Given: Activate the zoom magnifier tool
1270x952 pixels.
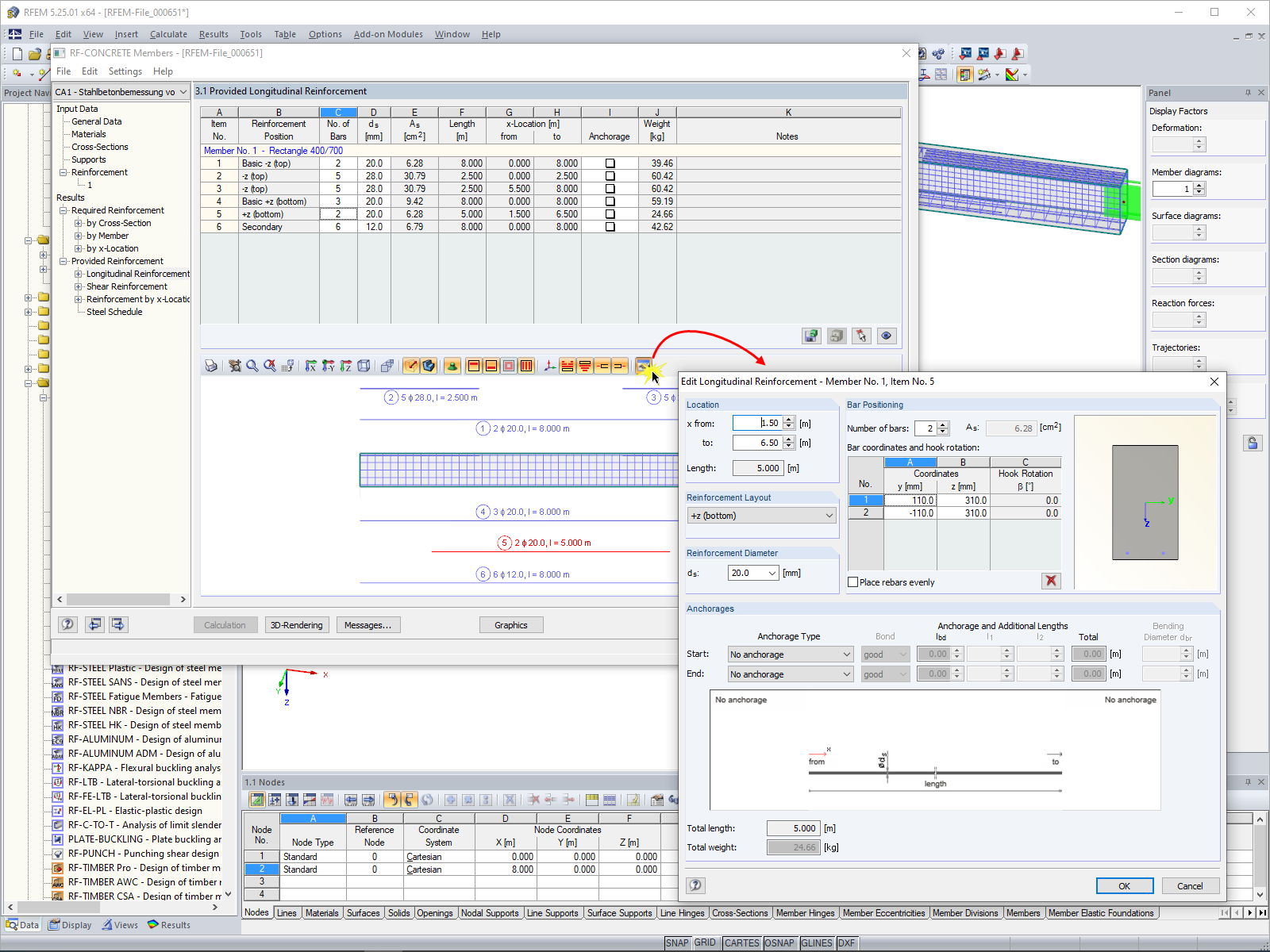Looking at the screenshot, I should [x=252, y=366].
